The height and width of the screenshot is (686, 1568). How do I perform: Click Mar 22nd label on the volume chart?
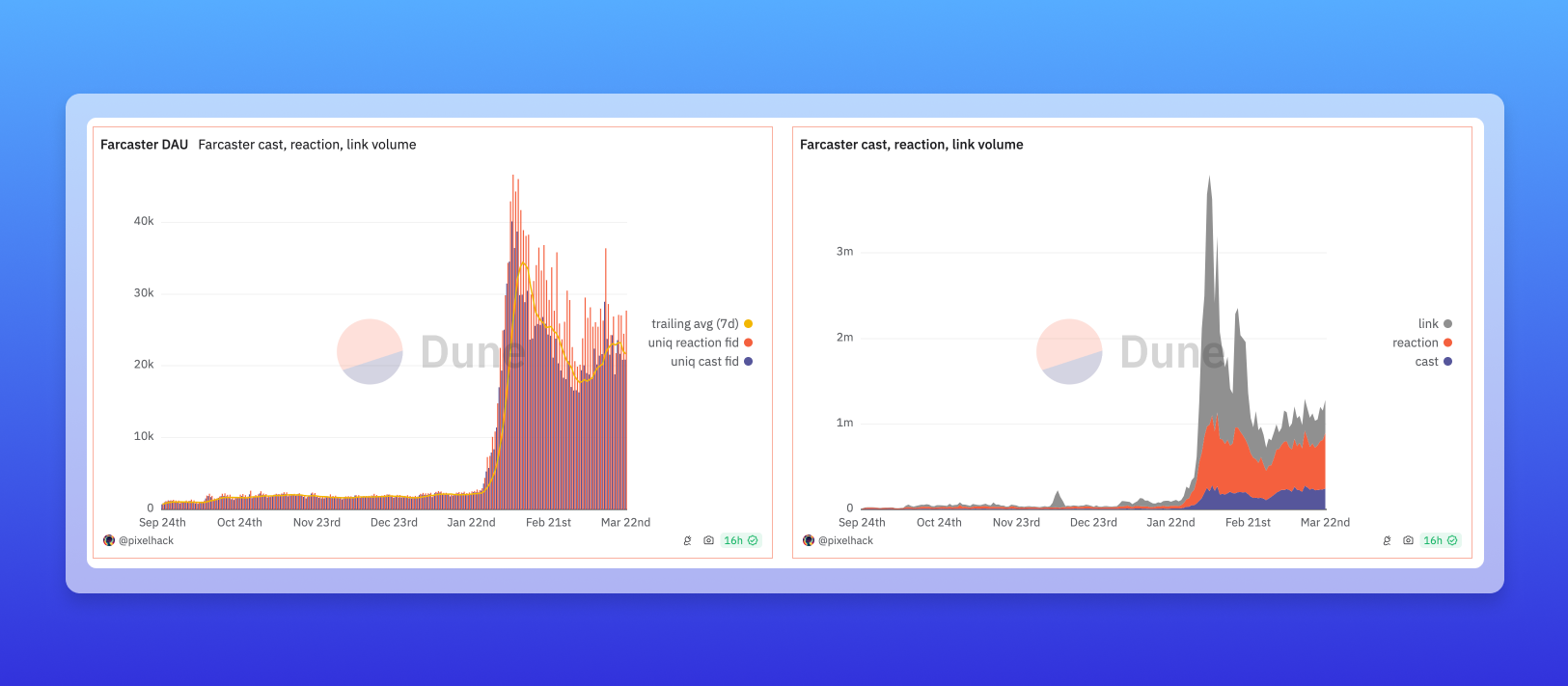[x=1325, y=523]
